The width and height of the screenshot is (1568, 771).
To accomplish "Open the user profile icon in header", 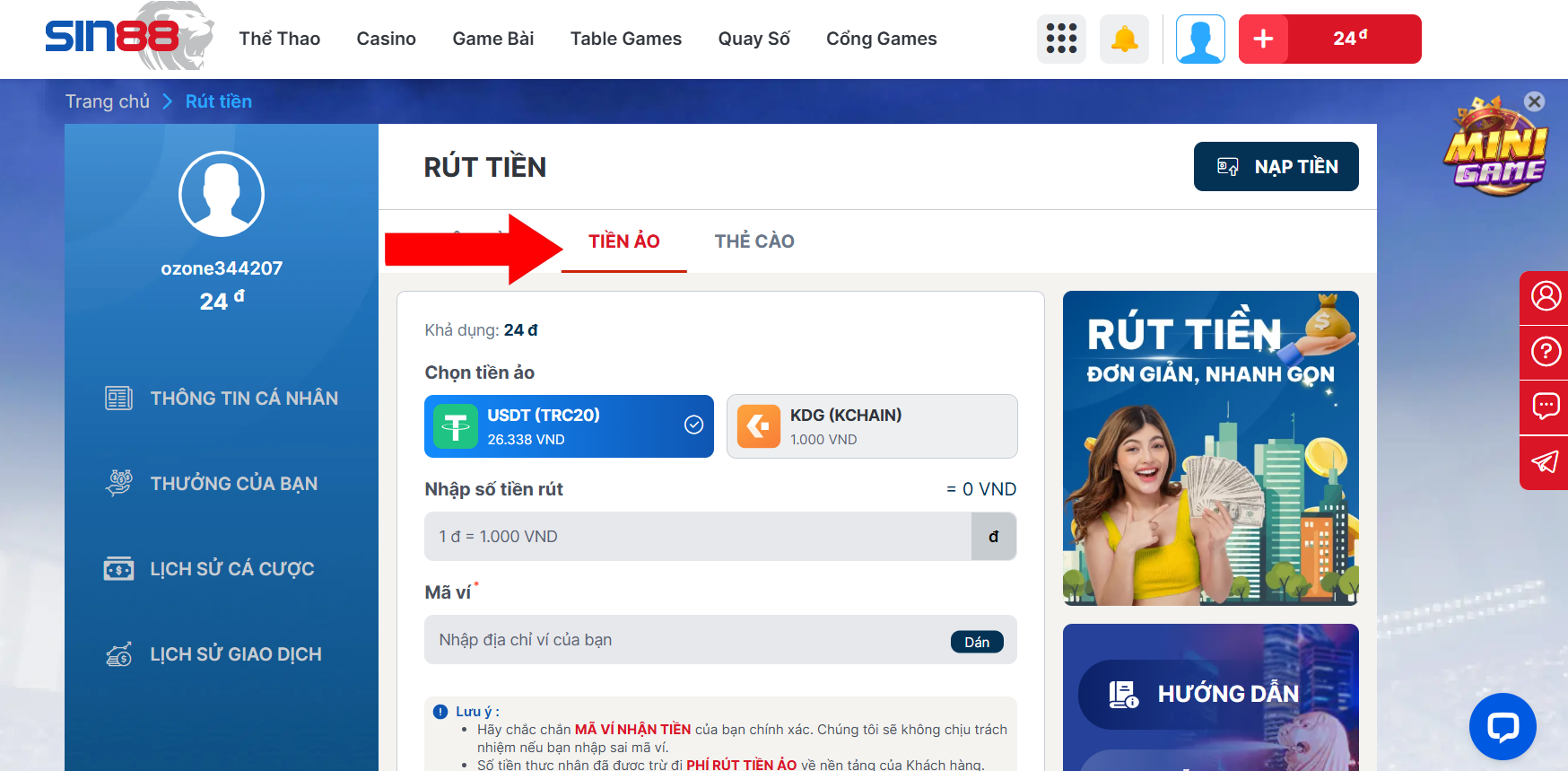I will [x=1200, y=39].
